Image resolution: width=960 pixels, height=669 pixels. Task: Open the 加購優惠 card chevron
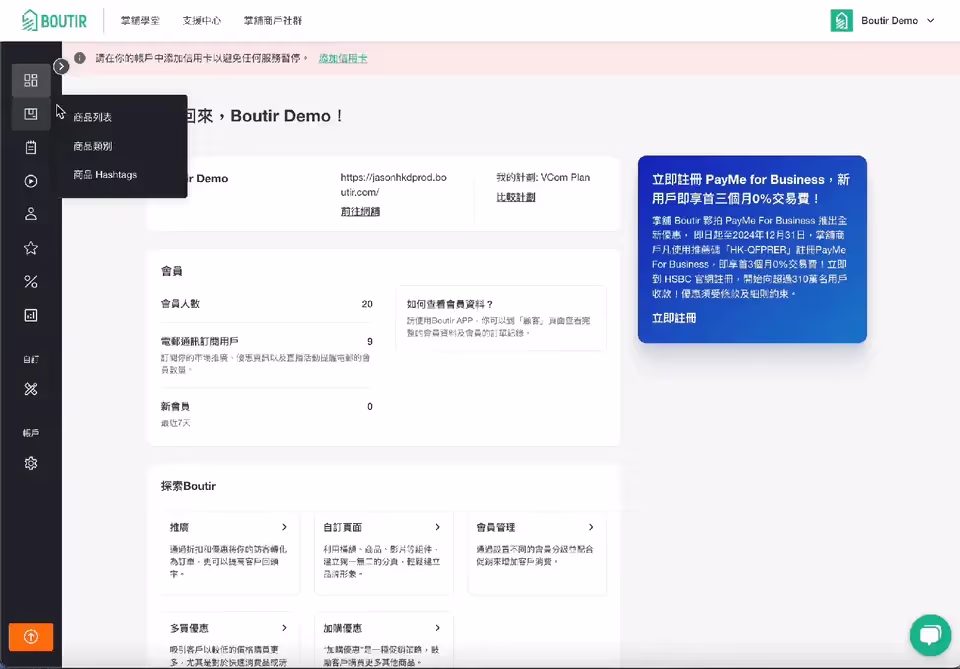[437, 628]
